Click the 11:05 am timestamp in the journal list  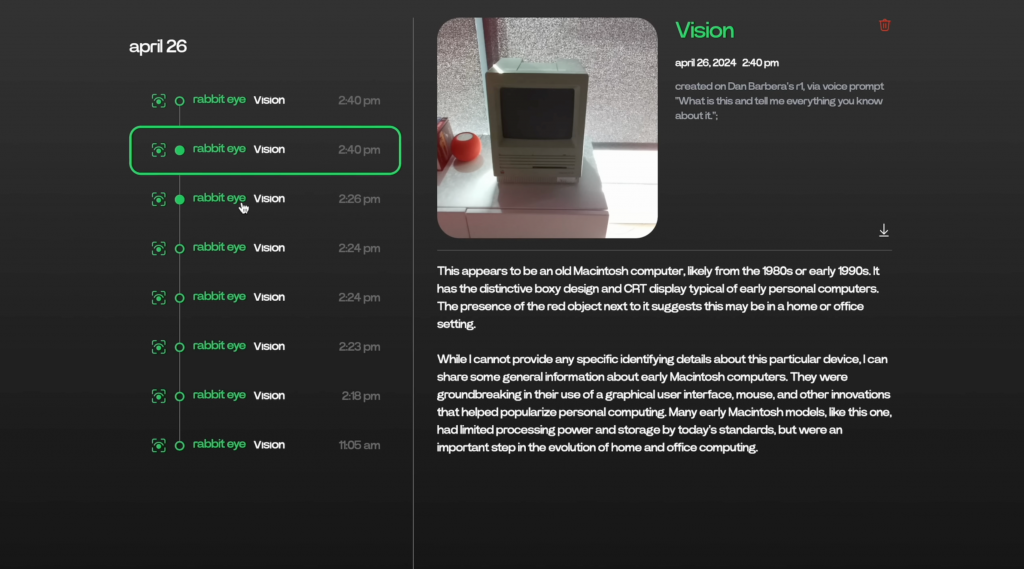point(357,445)
